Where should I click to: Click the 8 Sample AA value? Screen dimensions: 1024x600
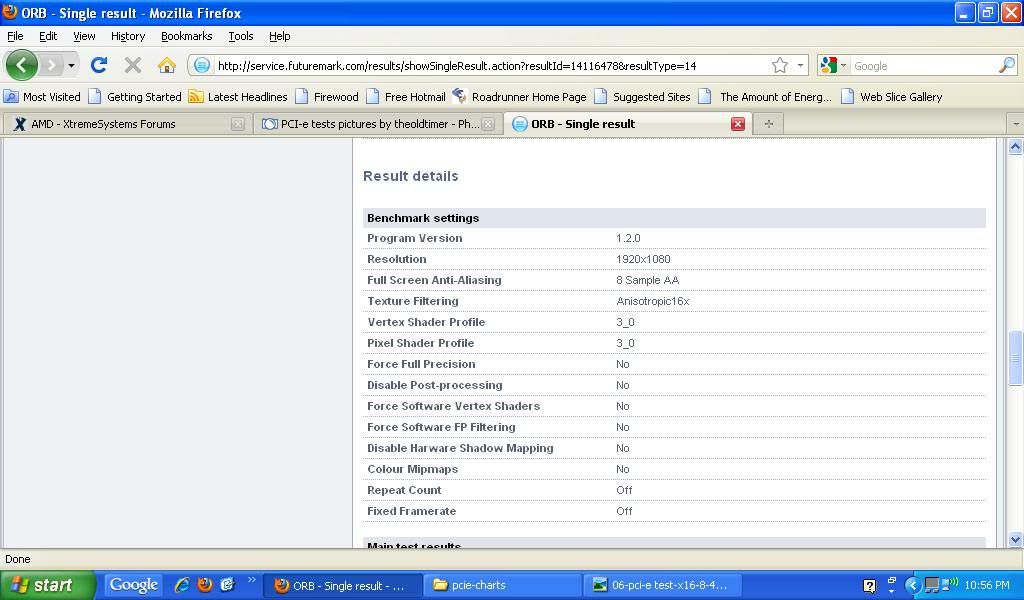pos(648,280)
